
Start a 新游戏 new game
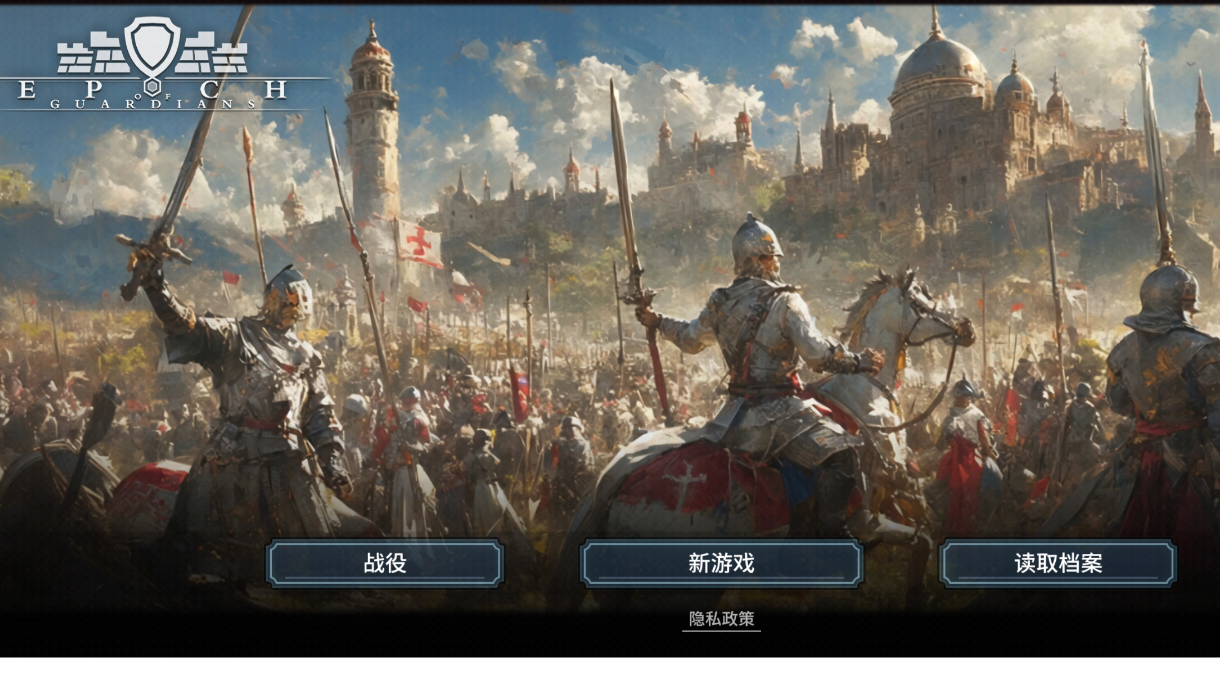[721, 564]
